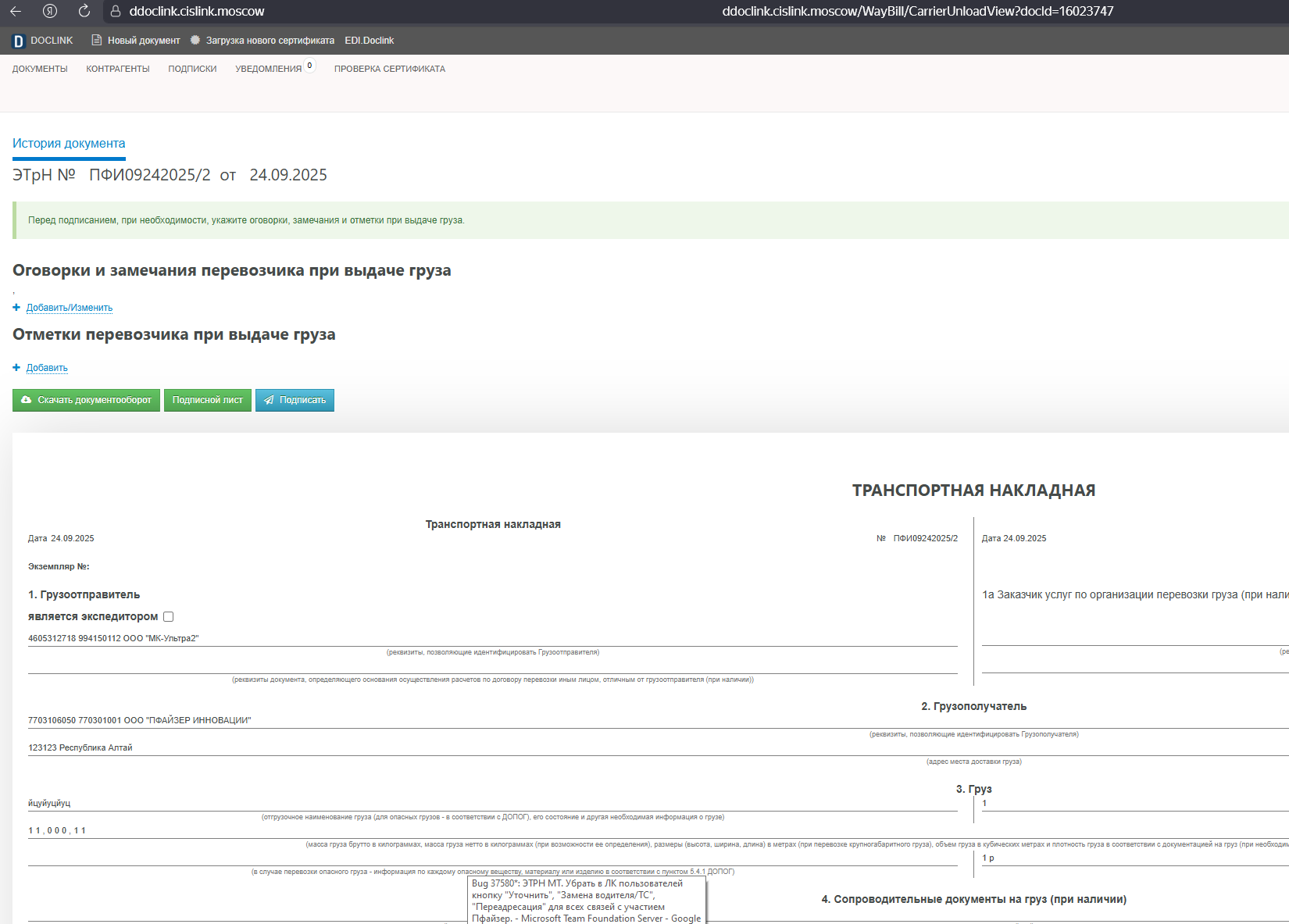Toggle 'является экспедитором' checkbox
Viewport: 1289px width, 924px height.
tap(168, 616)
